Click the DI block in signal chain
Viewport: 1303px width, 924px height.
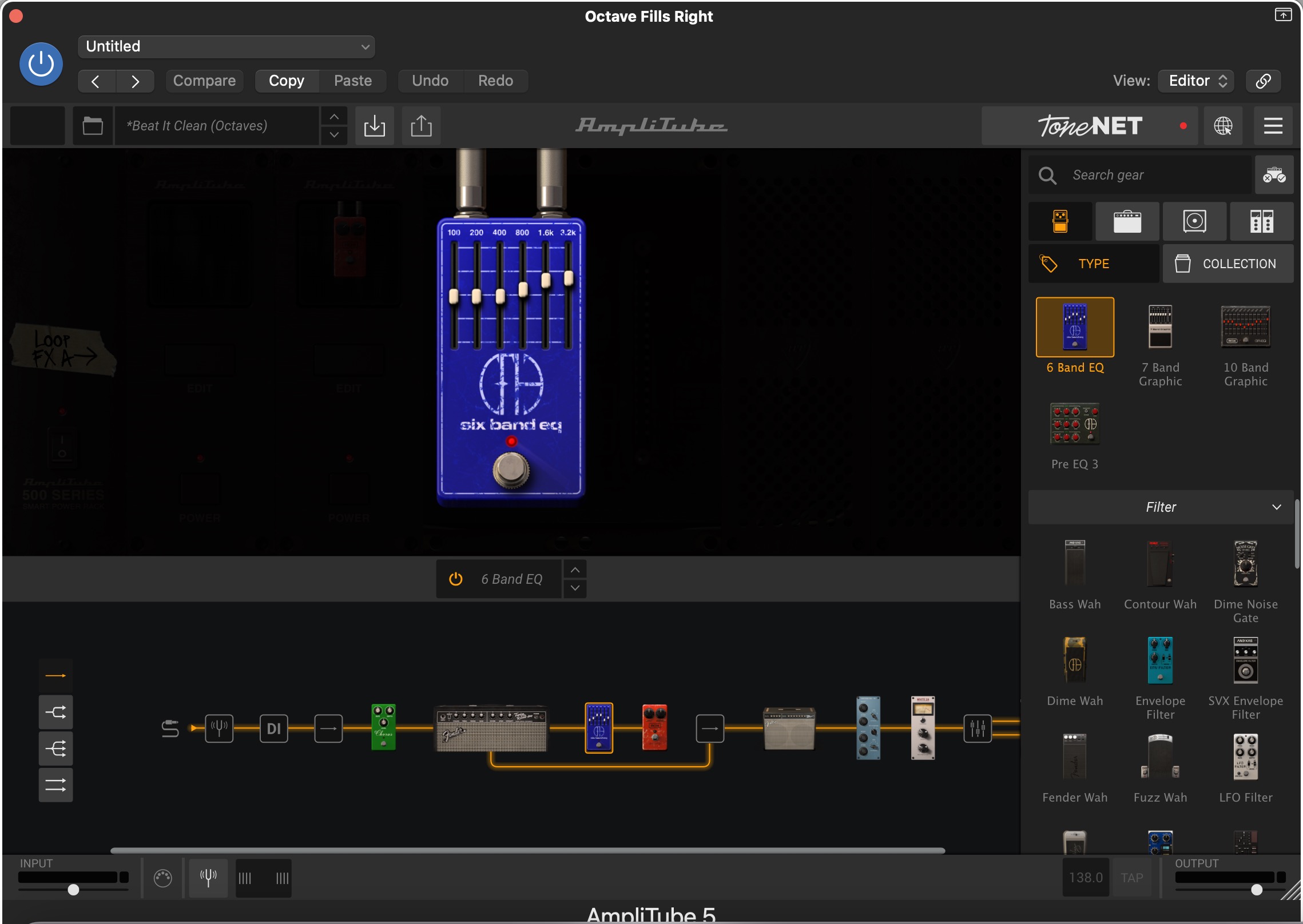coord(274,728)
